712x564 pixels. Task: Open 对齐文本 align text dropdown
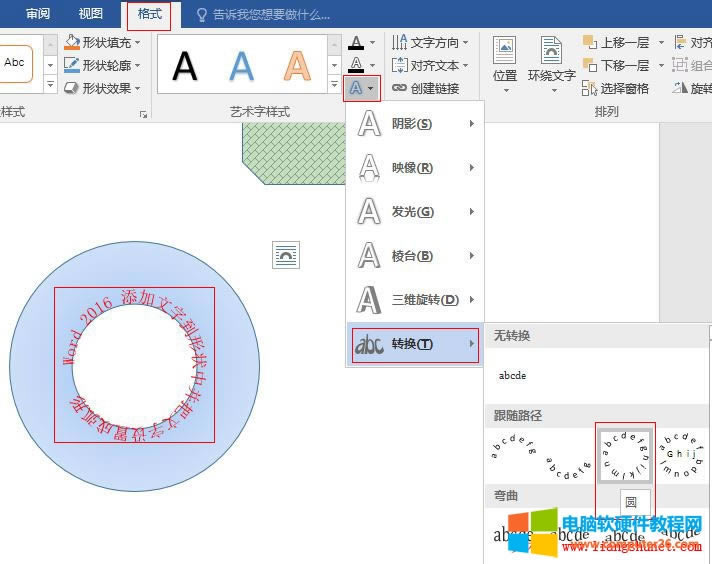(x=430, y=65)
